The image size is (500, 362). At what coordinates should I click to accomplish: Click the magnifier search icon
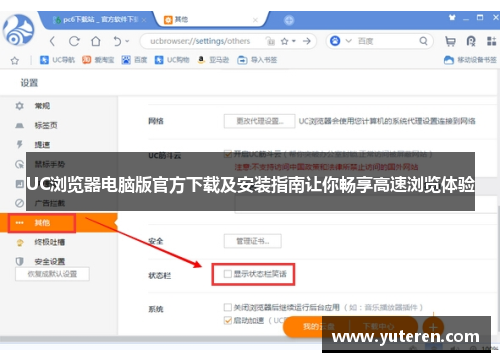coord(423,41)
